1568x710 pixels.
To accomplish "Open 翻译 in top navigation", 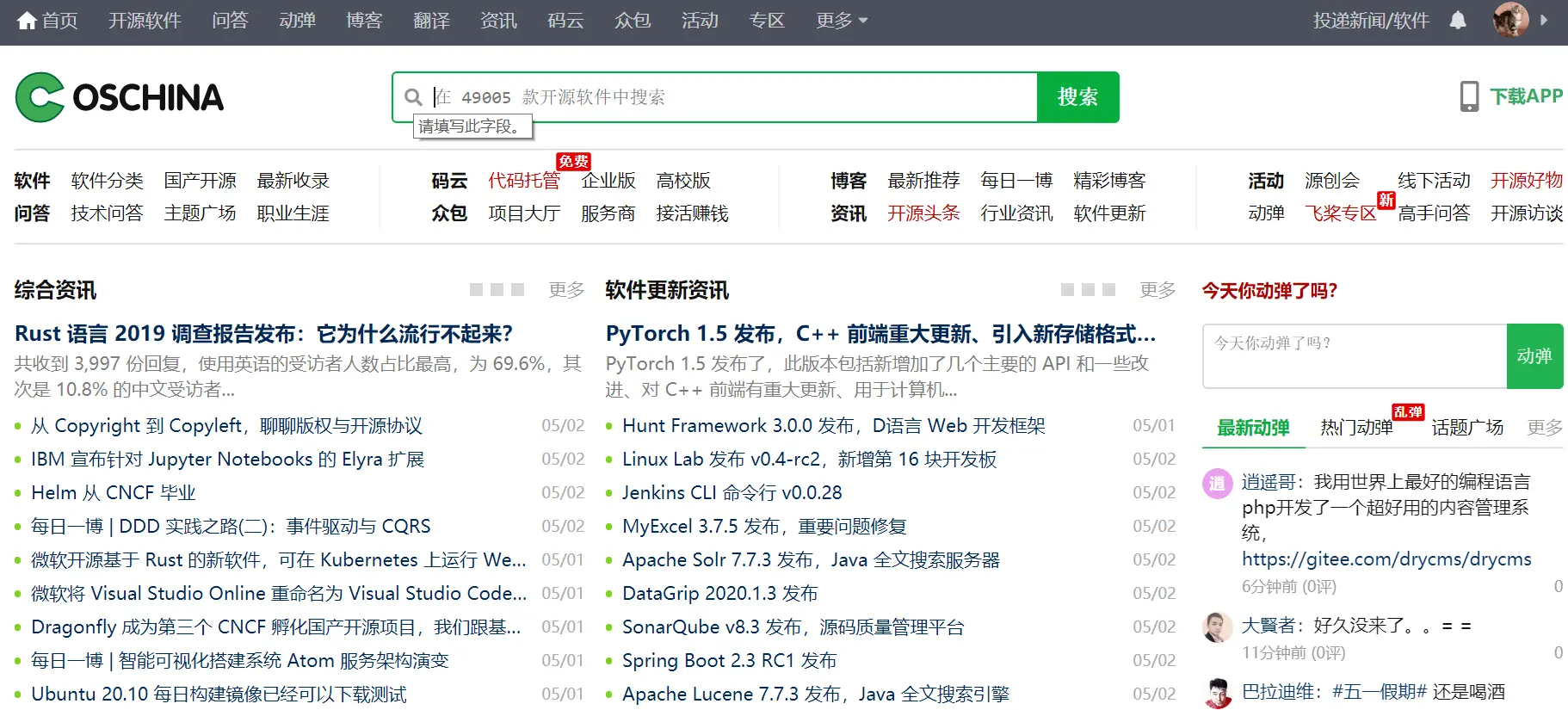I will (x=431, y=21).
